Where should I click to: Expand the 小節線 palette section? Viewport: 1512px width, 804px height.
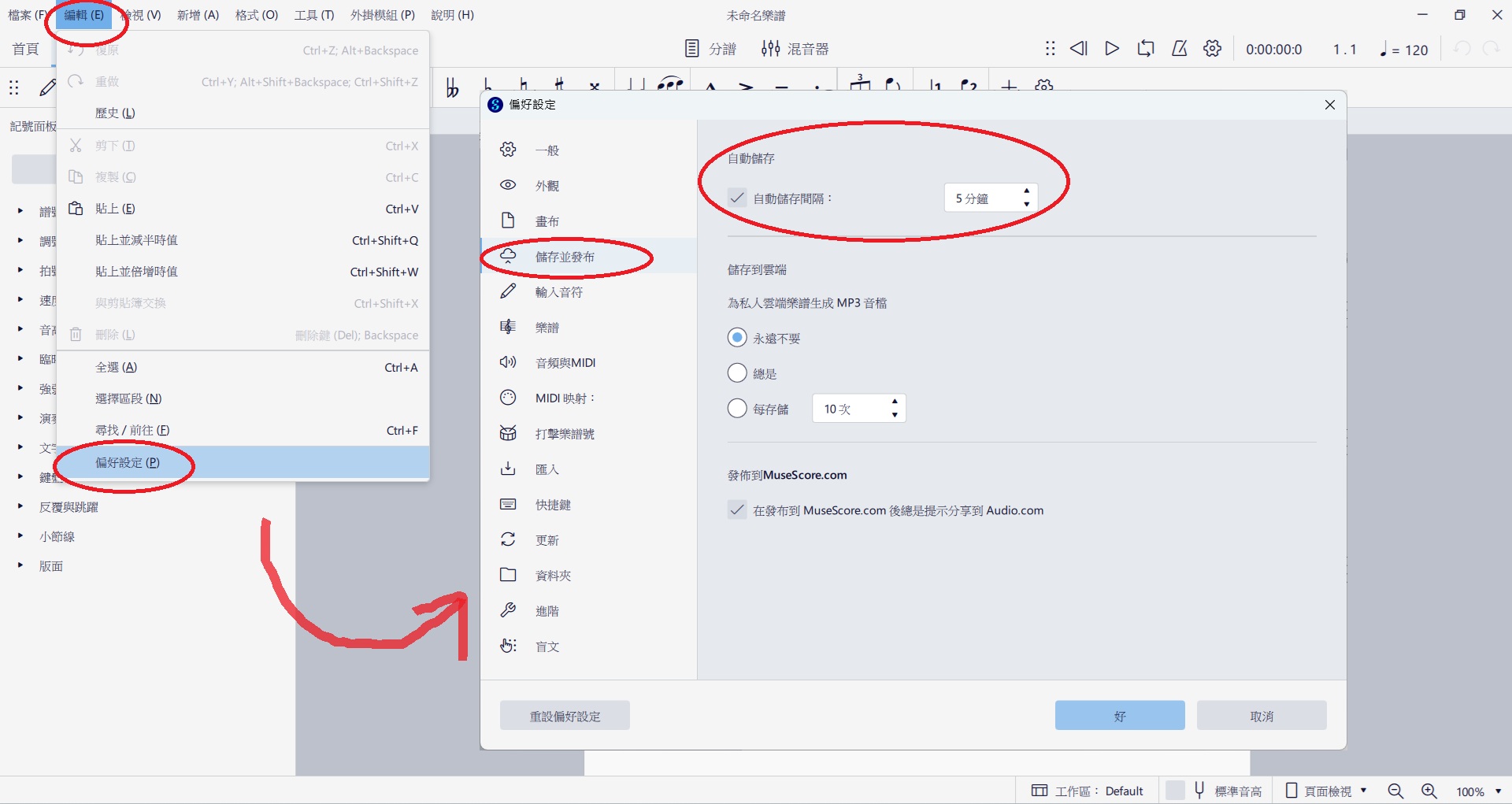tap(20, 536)
